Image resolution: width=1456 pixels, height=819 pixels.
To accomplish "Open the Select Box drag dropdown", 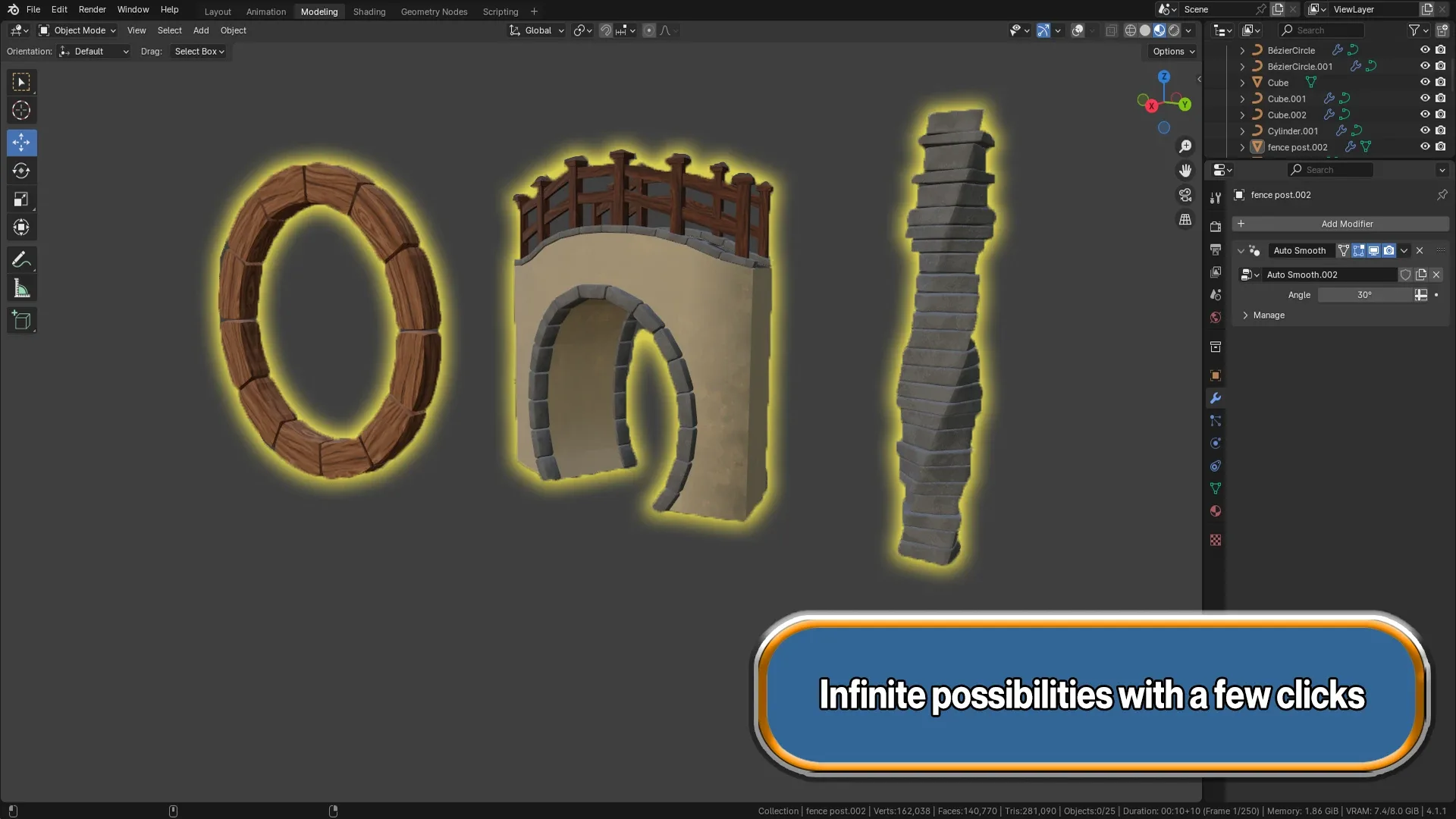I will (199, 52).
